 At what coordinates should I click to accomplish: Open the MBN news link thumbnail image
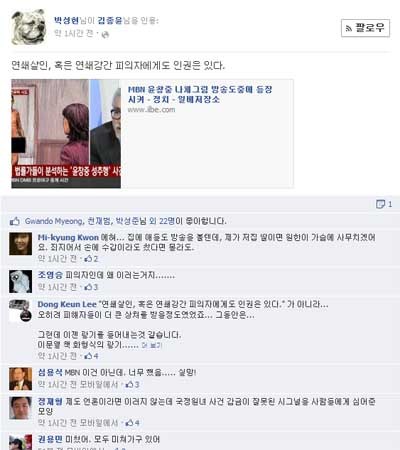tap(66, 134)
